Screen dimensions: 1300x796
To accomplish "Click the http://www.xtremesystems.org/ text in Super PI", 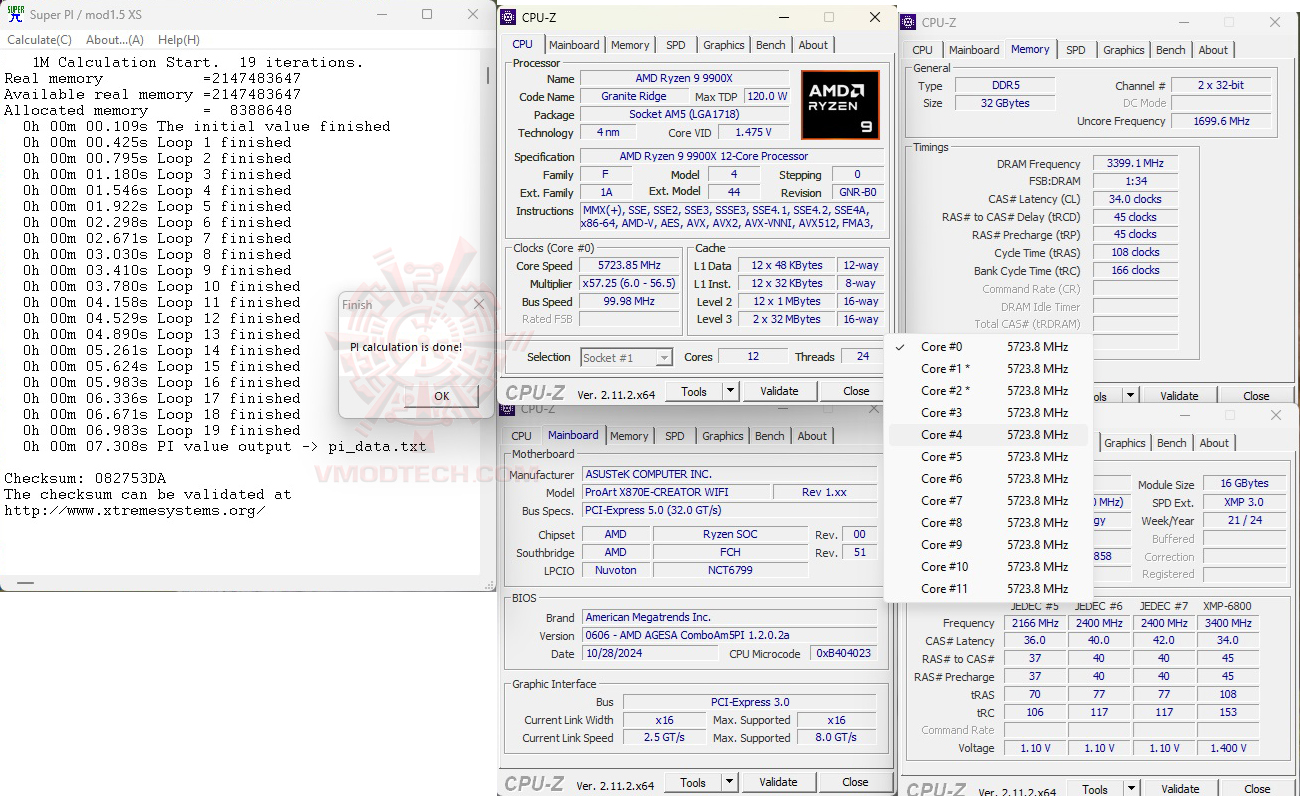I will click(x=135, y=510).
